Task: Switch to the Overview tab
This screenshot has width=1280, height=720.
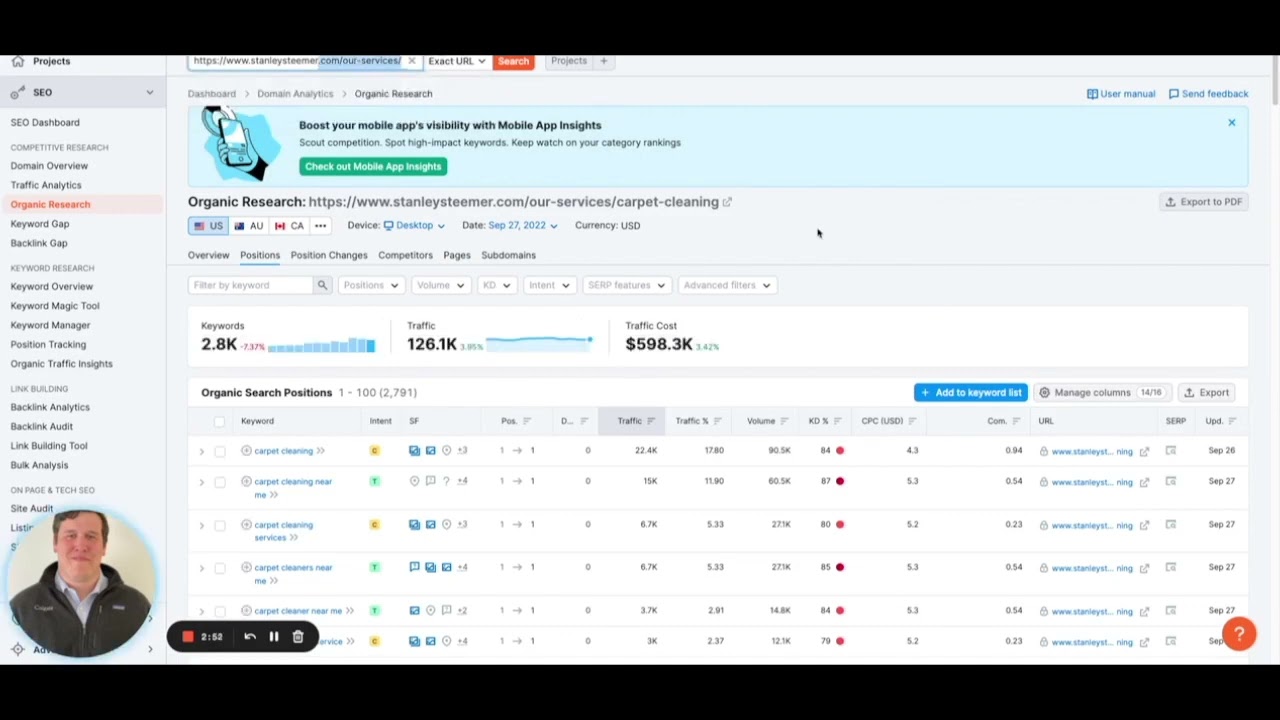Action: pos(208,255)
